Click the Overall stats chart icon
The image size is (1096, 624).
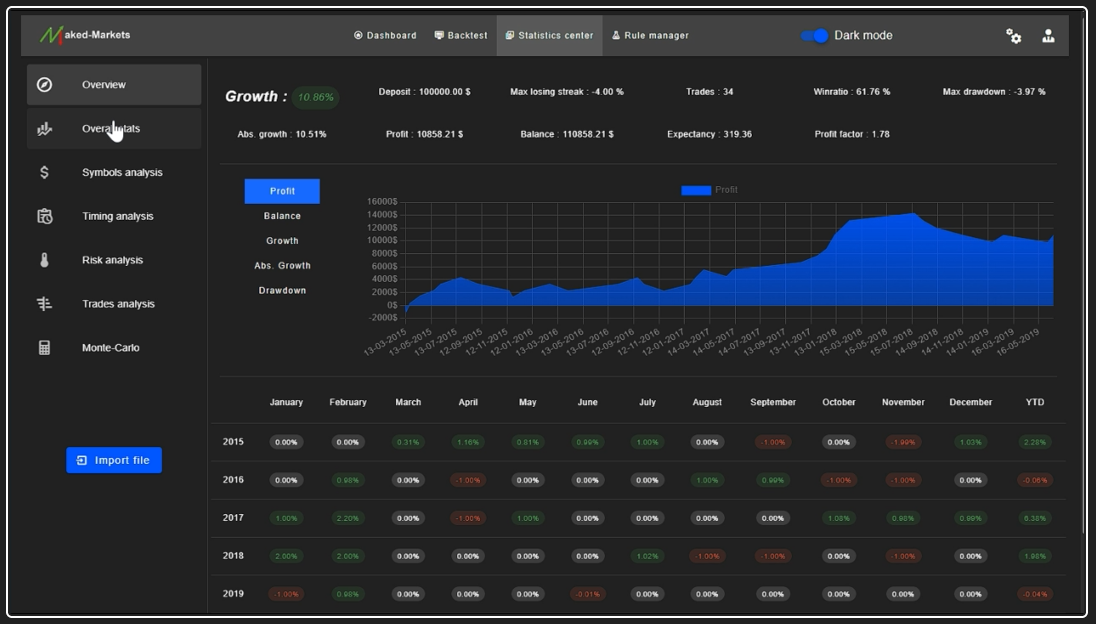tap(44, 128)
